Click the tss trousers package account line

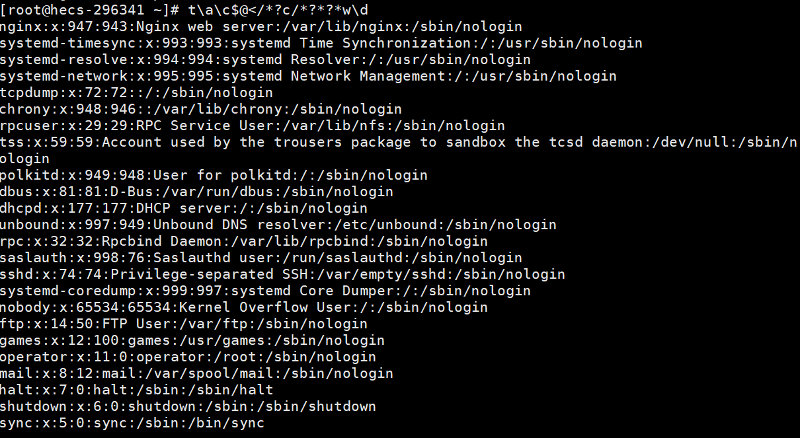[x=398, y=142]
